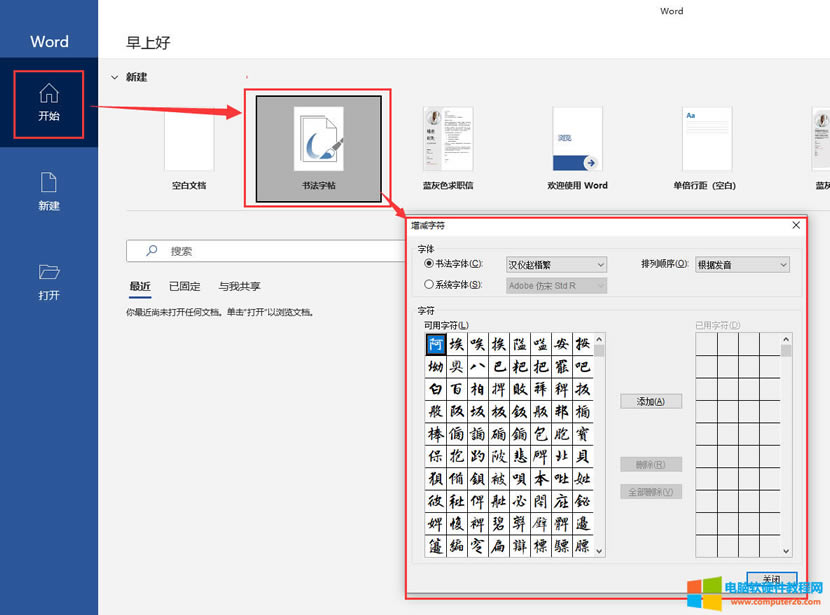Pick the 单倍行距 (空白) template

click(x=705, y=149)
